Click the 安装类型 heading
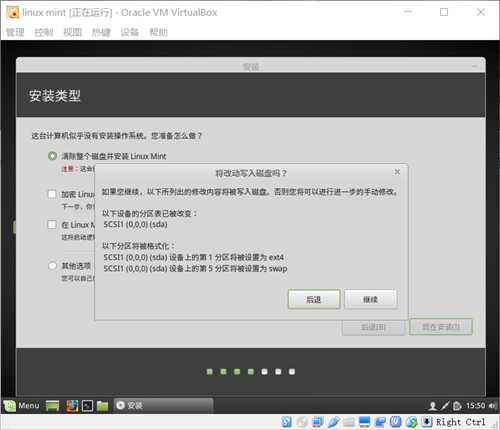Image resolution: width=500 pixels, height=430 pixels. (x=55, y=96)
